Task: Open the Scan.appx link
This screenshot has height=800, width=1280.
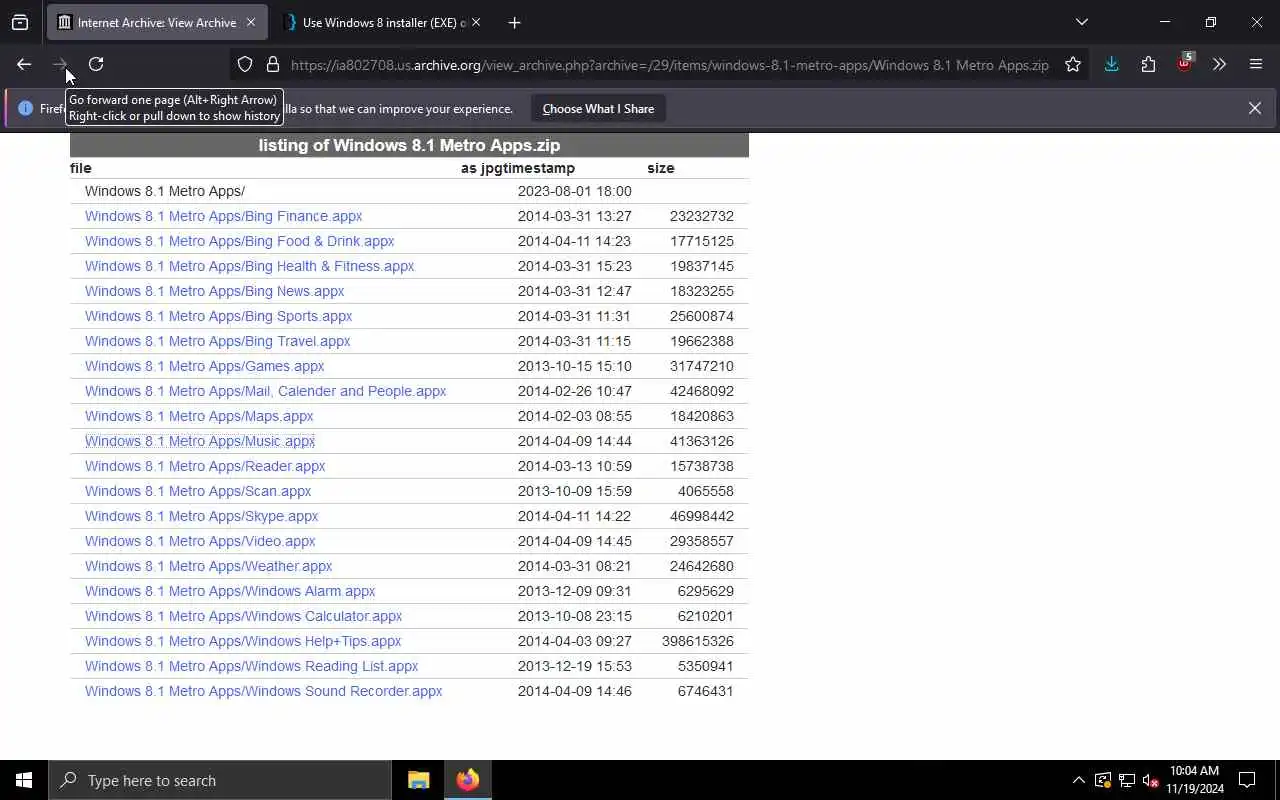Action: click(198, 491)
